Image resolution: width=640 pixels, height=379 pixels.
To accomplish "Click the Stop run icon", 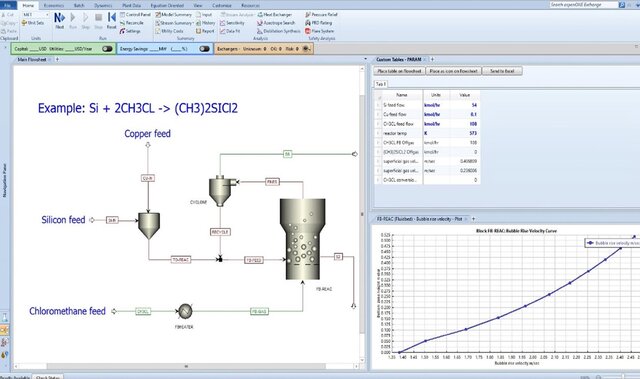I will tap(98, 20).
